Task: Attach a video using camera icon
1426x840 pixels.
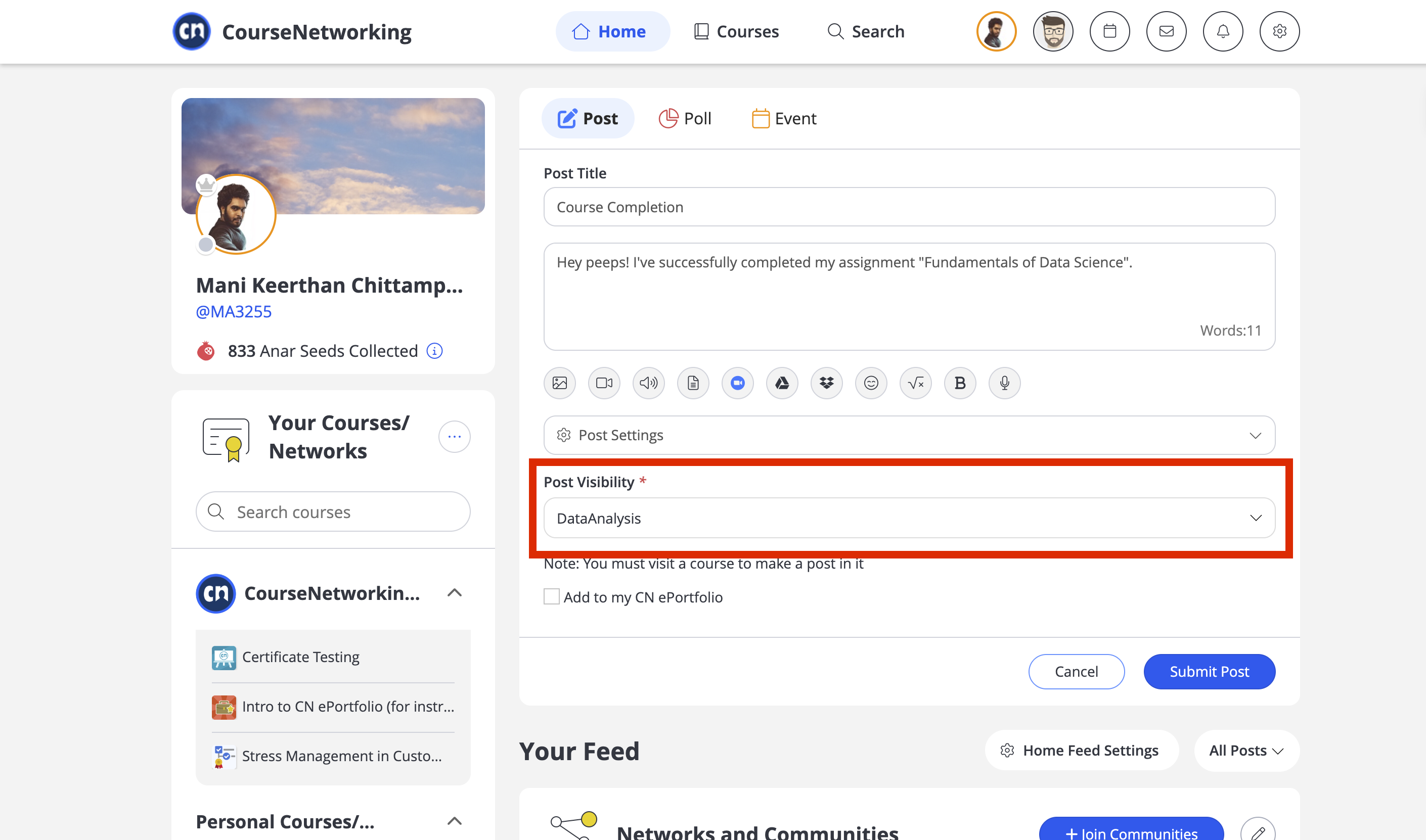Action: tap(604, 383)
